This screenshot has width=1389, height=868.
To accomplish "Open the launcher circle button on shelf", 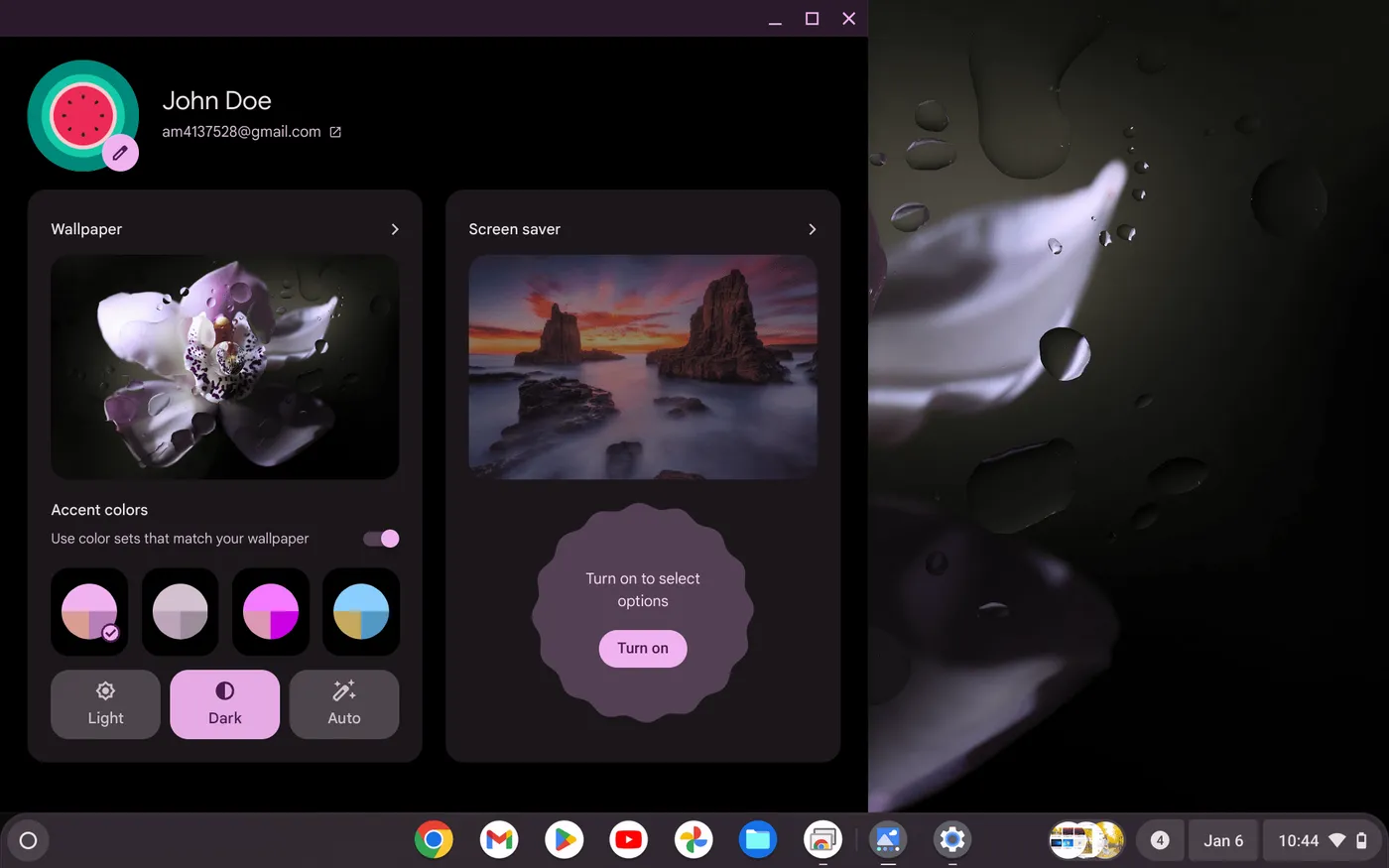I will (x=29, y=840).
